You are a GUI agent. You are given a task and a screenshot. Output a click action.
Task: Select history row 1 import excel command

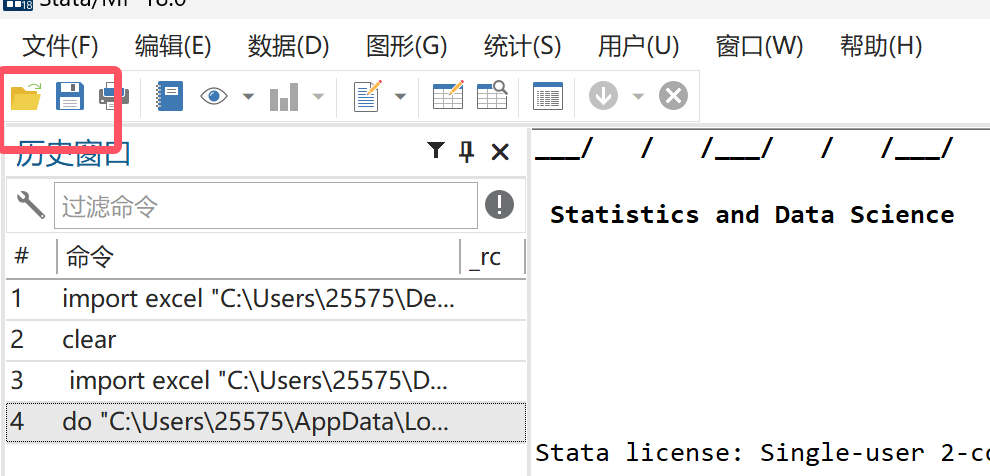tap(266, 299)
